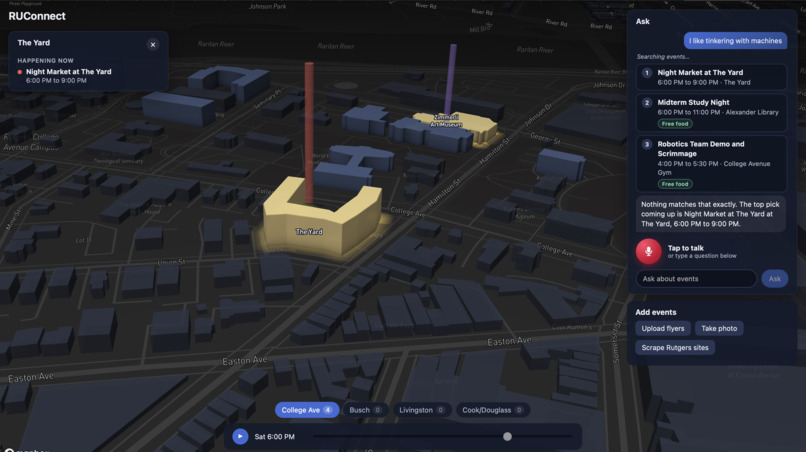Select the purple pillar at Zimmerli Art Museum

pos(451,78)
